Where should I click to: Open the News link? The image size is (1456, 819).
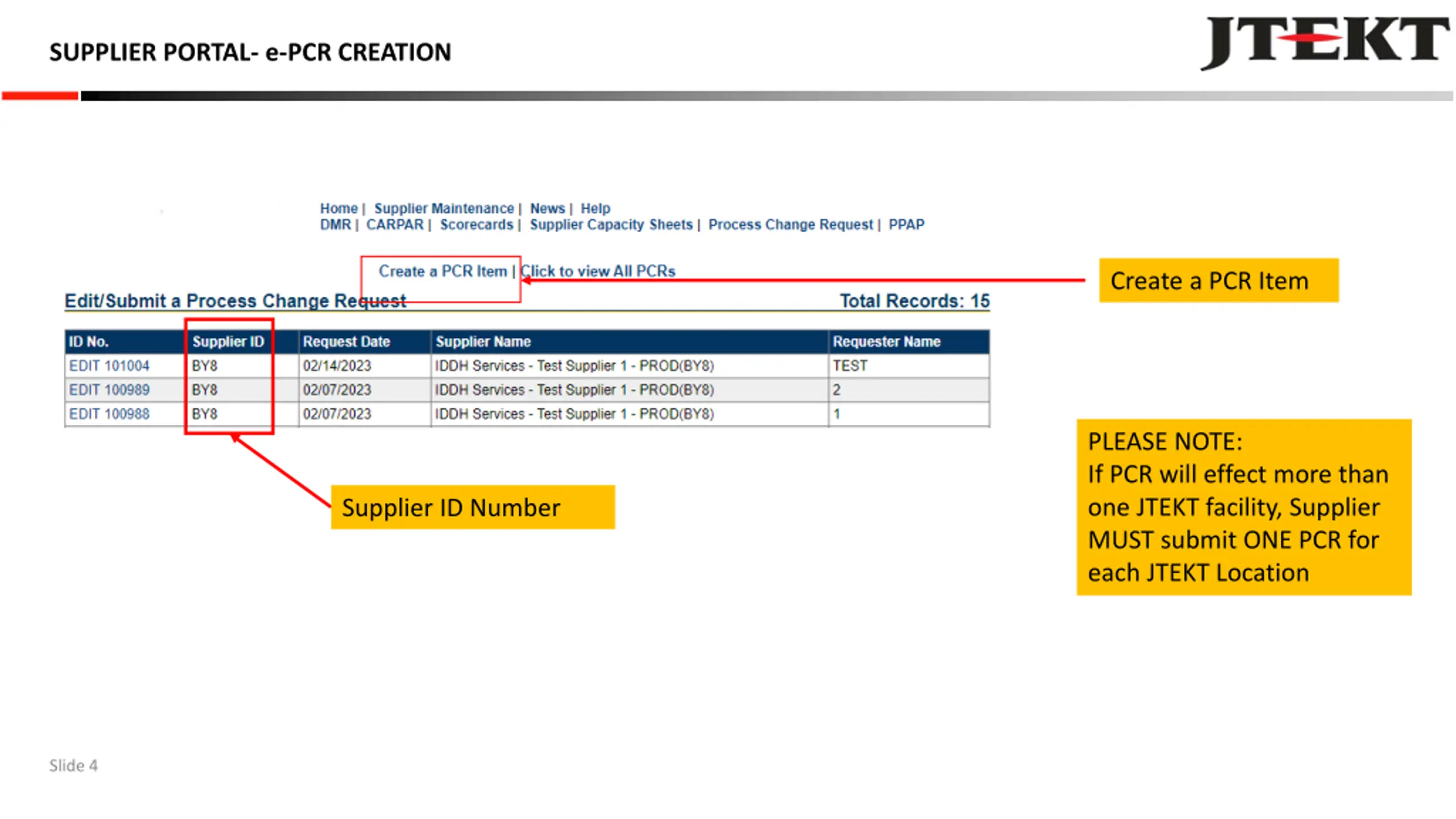click(x=547, y=208)
